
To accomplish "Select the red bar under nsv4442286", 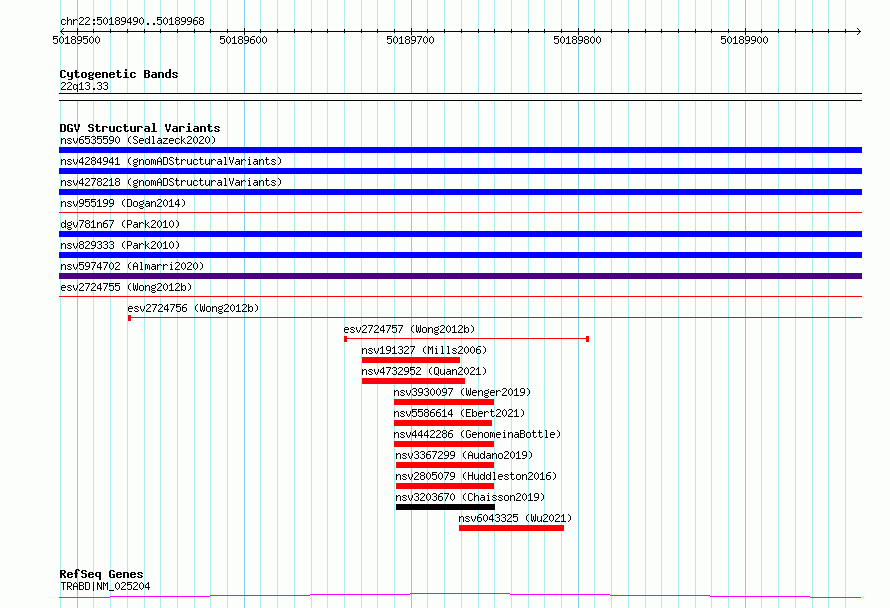I will (444, 444).
